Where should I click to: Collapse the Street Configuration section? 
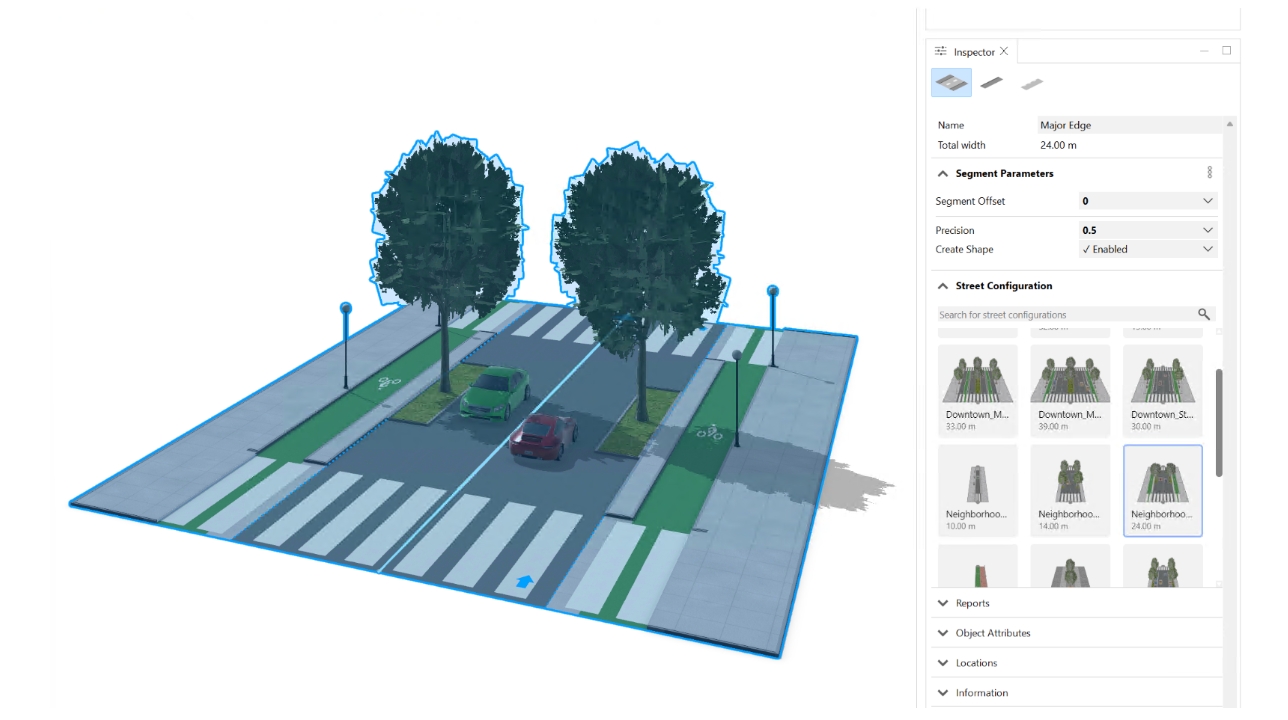click(x=943, y=286)
